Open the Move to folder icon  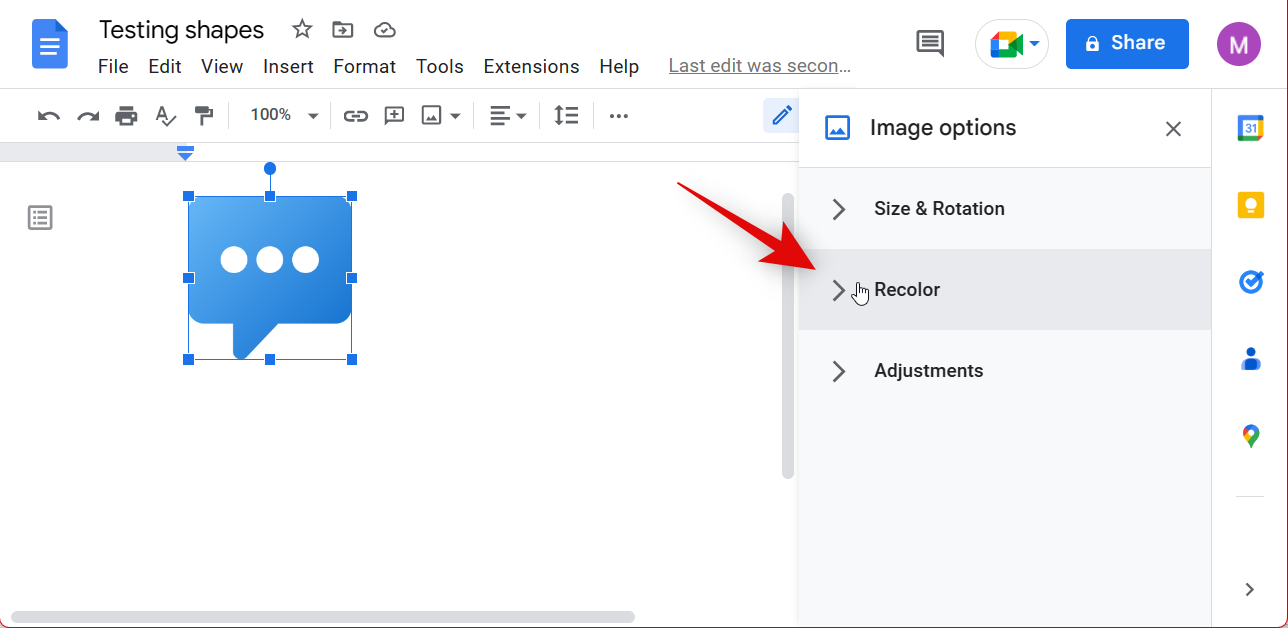(x=343, y=29)
